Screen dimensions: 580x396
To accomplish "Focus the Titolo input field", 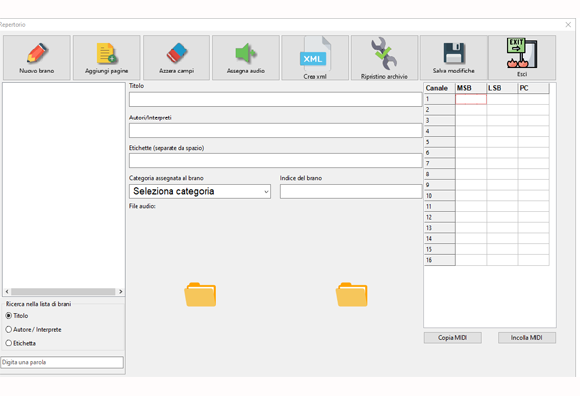I will coord(275,99).
